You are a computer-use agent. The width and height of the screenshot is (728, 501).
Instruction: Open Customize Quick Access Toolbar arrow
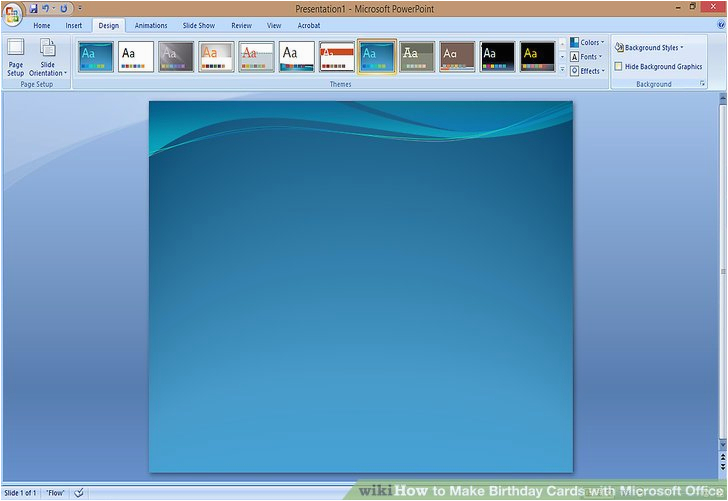click(80, 8)
